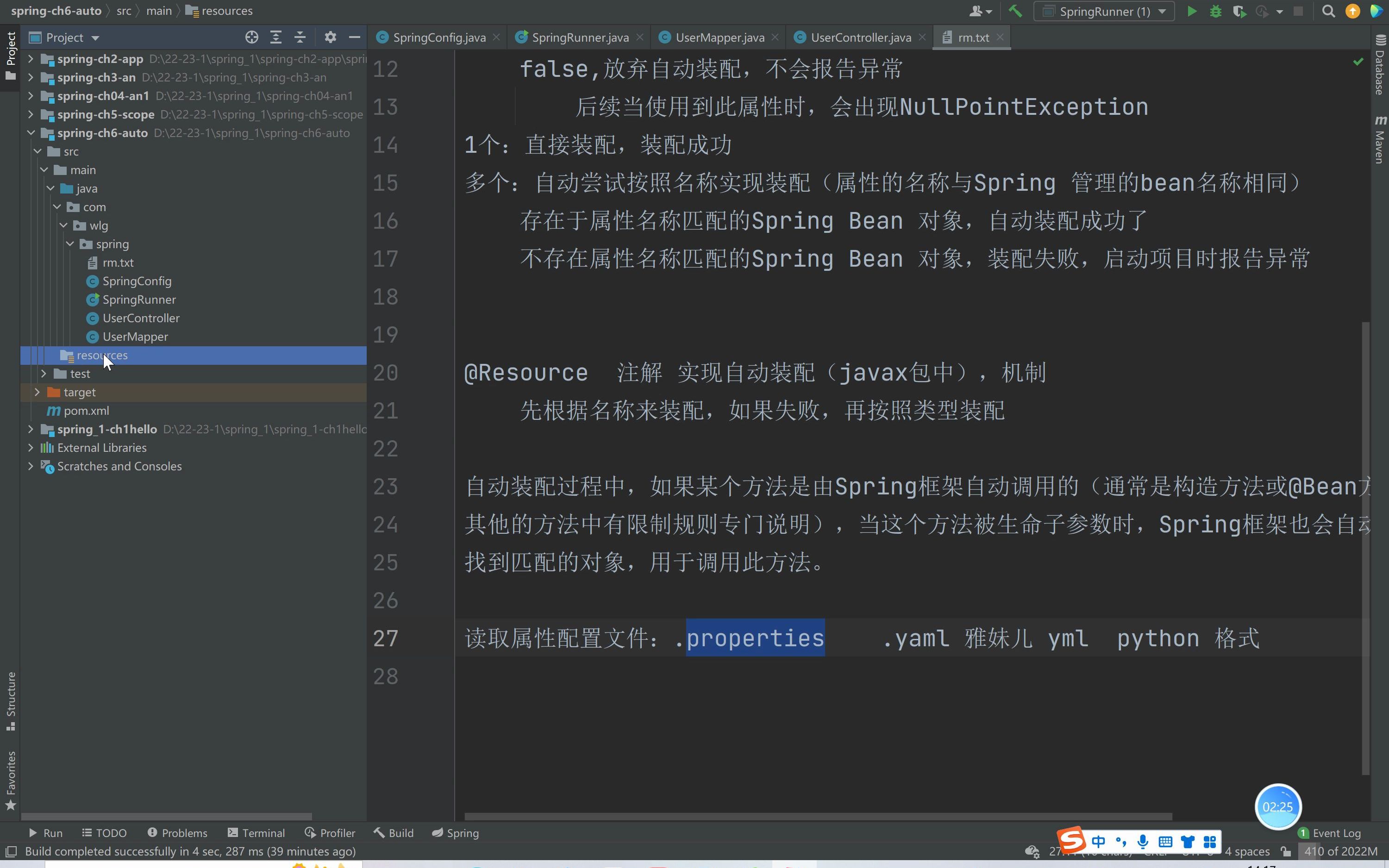
Task: Open the pom.xml file in the tree
Action: point(86,411)
